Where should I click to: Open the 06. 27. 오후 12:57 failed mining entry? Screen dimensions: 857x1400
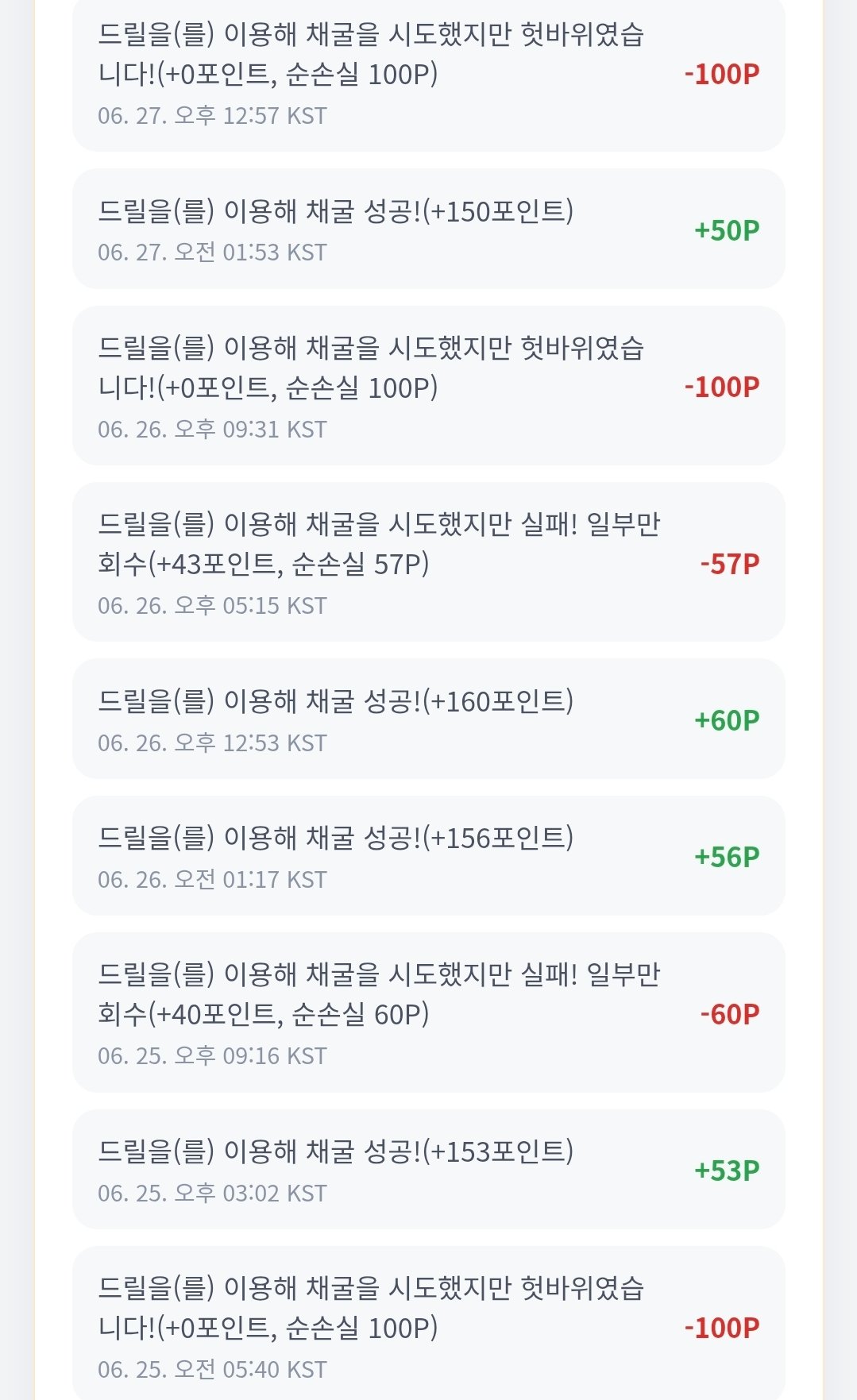[x=428, y=75]
